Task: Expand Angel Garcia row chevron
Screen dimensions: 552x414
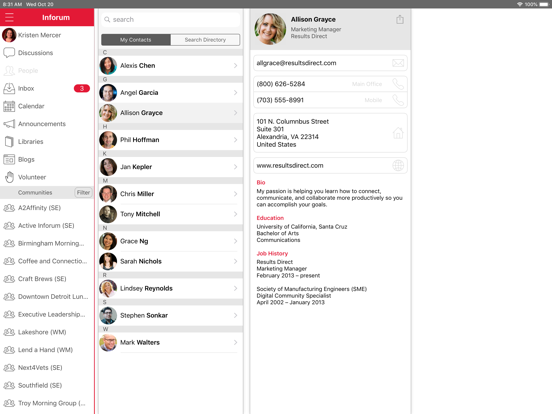Action: click(x=236, y=93)
